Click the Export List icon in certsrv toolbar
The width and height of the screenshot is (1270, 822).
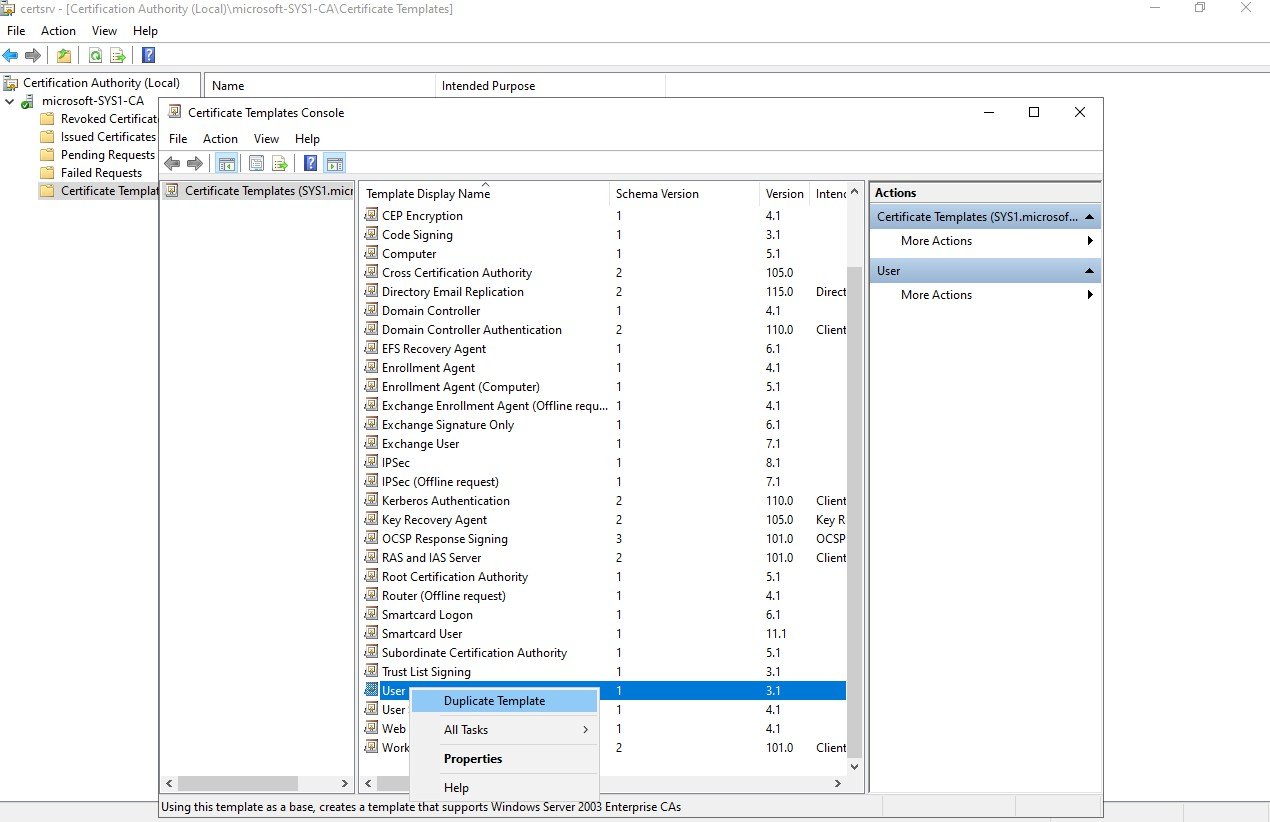[x=118, y=56]
